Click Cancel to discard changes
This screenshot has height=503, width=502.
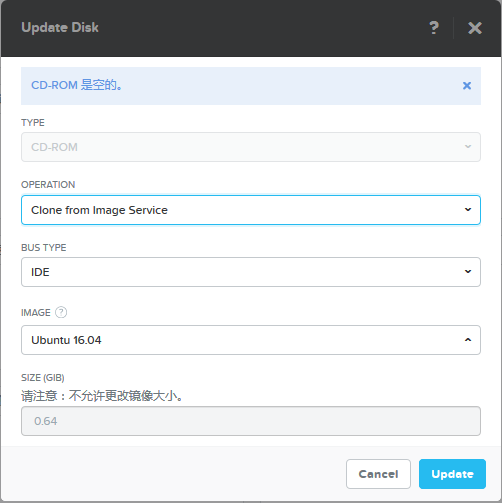pyautogui.click(x=378, y=474)
